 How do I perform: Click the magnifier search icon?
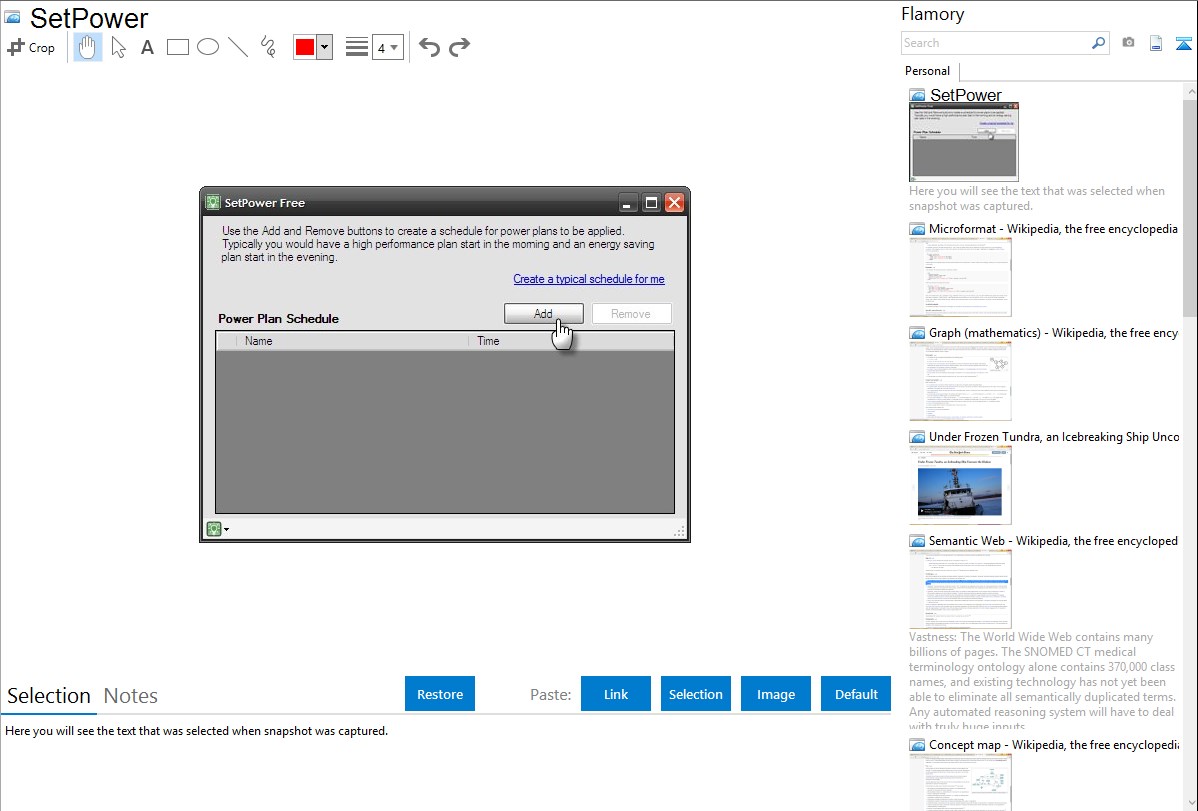tap(1099, 43)
